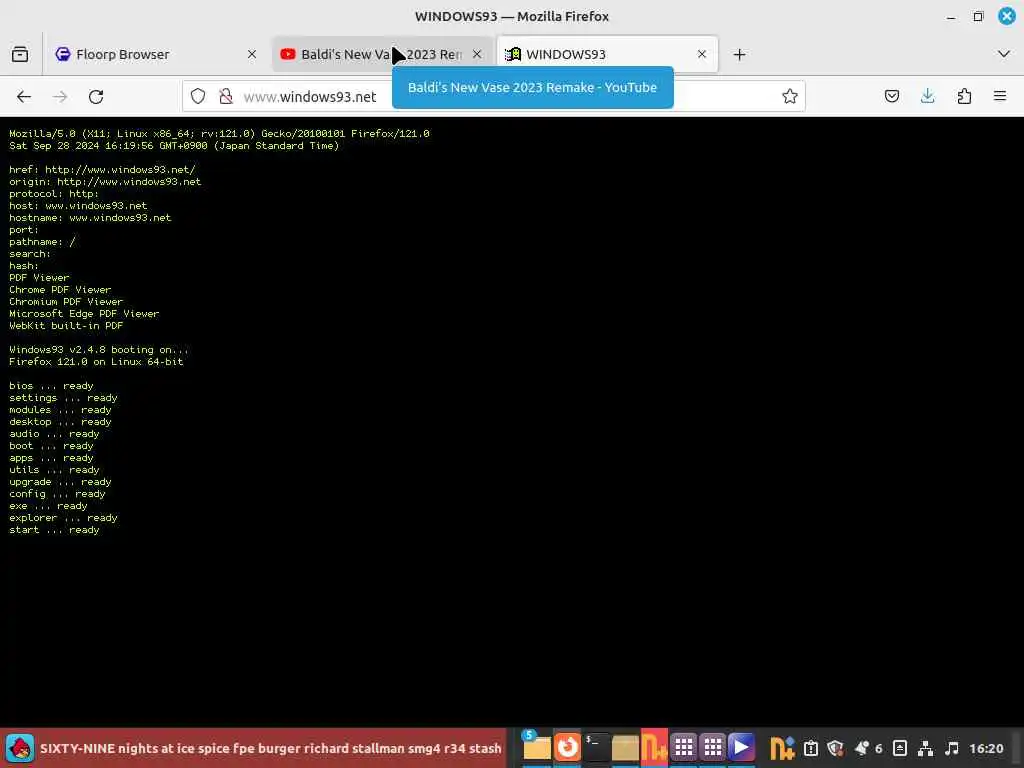The height and width of the screenshot is (768, 1024).
Task: Reload the current page
Action: click(x=96, y=97)
